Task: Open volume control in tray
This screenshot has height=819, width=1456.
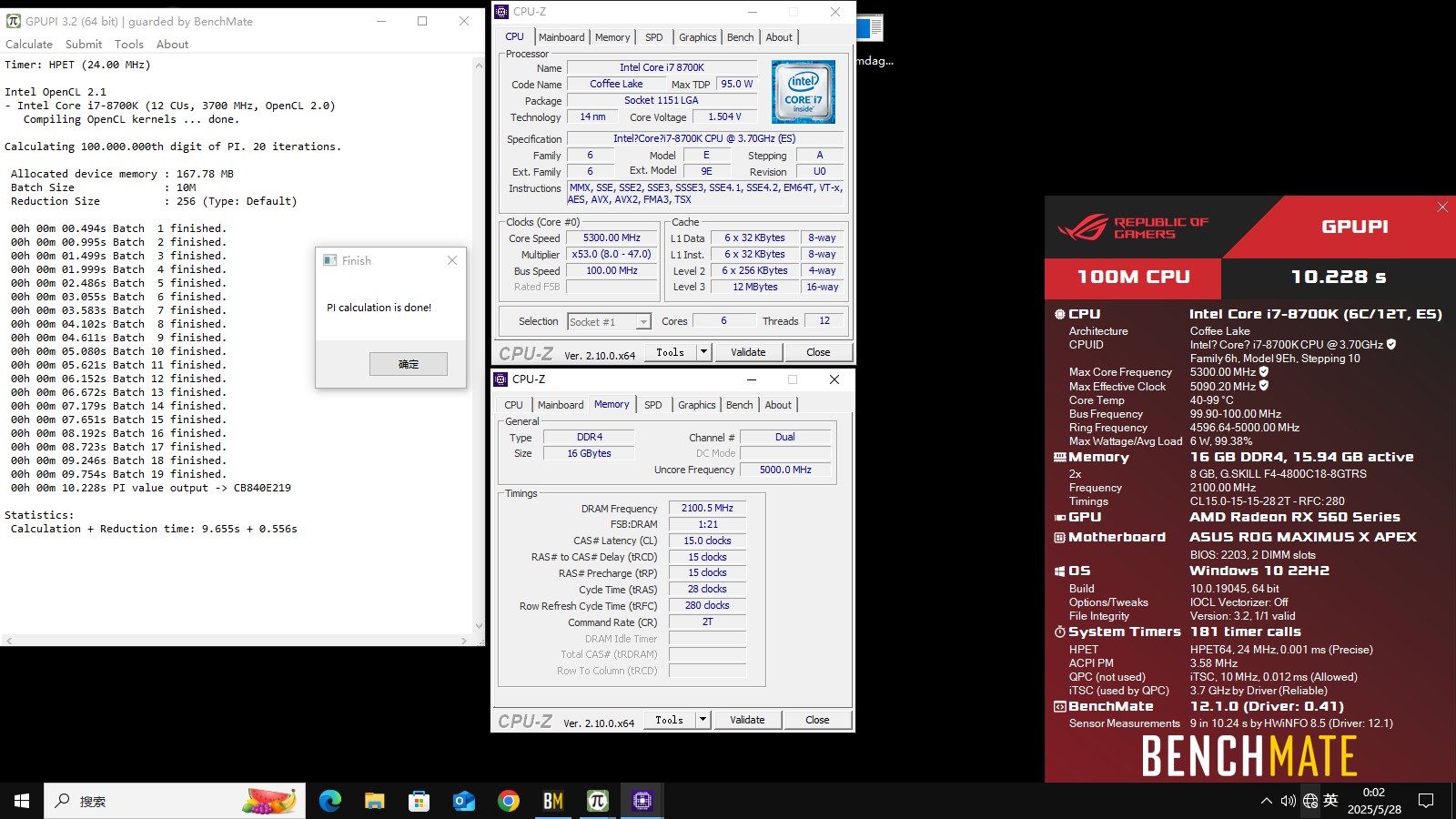Action: pos(1288,801)
